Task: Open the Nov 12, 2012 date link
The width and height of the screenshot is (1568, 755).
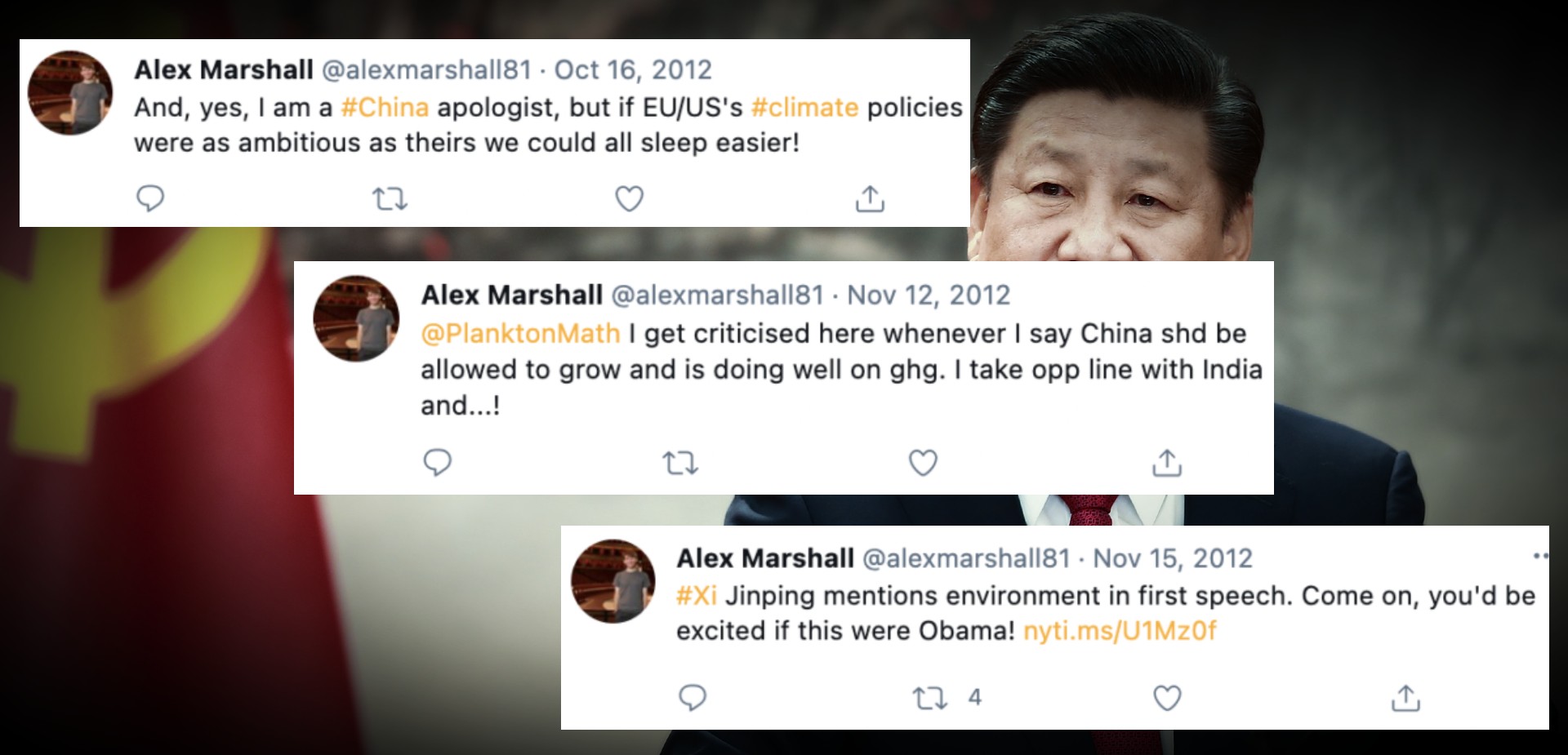Action: pyautogui.click(x=929, y=295)
